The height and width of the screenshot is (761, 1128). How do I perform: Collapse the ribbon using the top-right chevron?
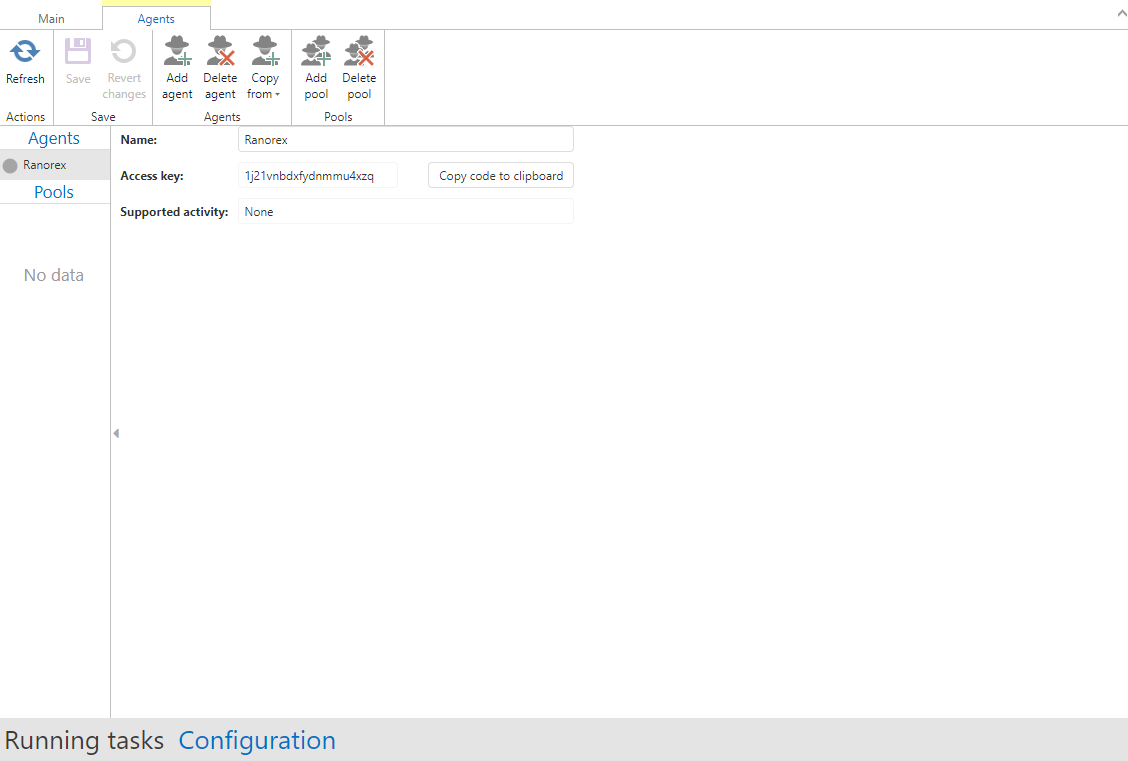[1119, 14]
